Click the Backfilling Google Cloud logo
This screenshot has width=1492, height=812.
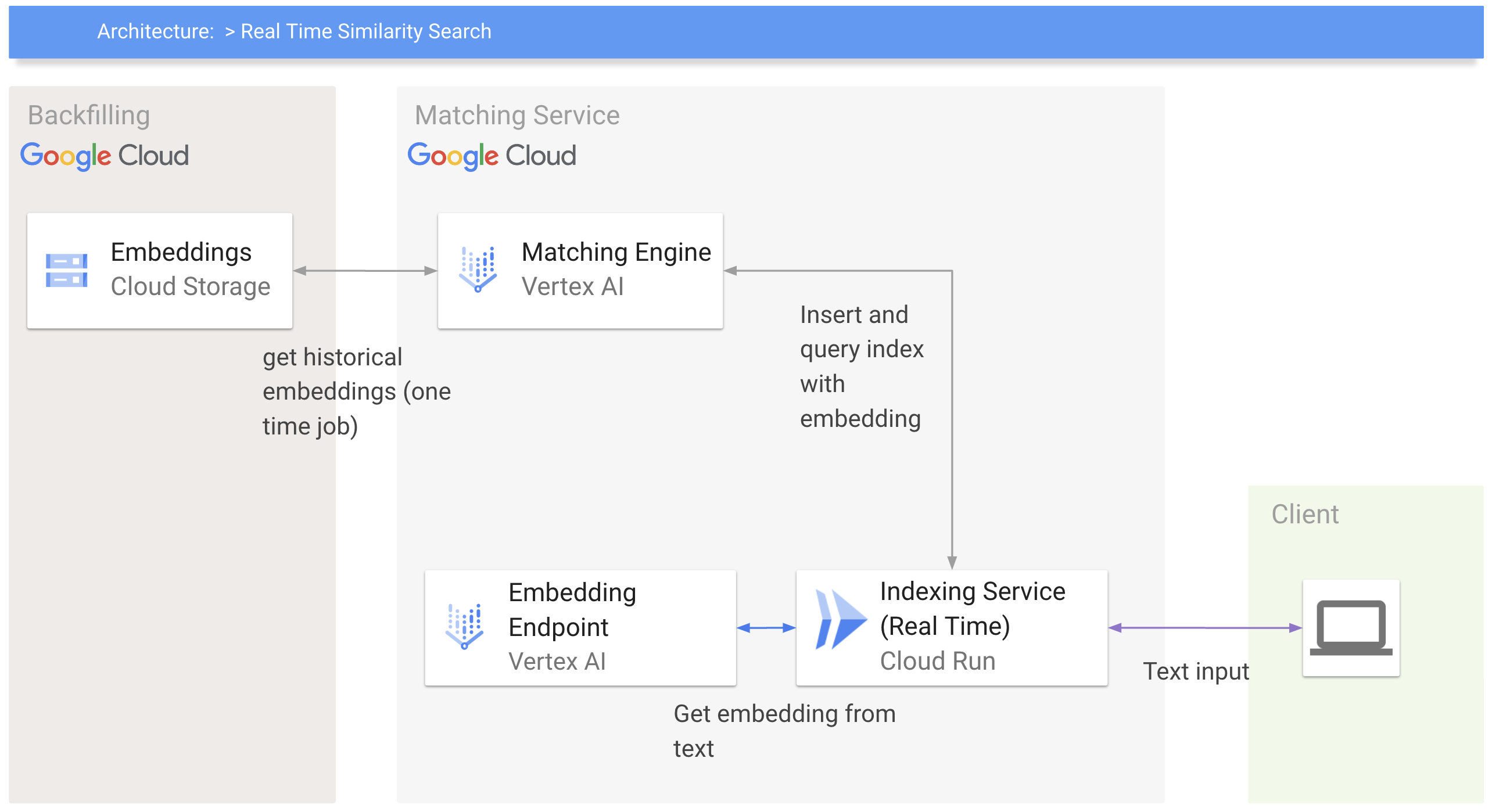point(105,156)
